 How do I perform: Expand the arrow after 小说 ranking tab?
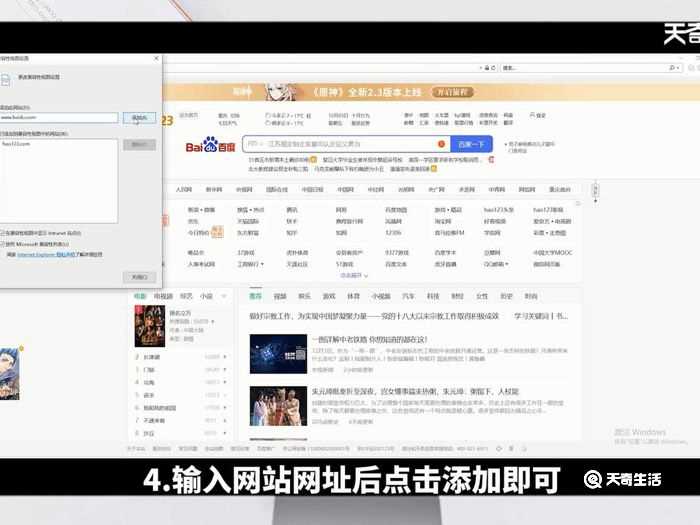[x=224, y=296]
